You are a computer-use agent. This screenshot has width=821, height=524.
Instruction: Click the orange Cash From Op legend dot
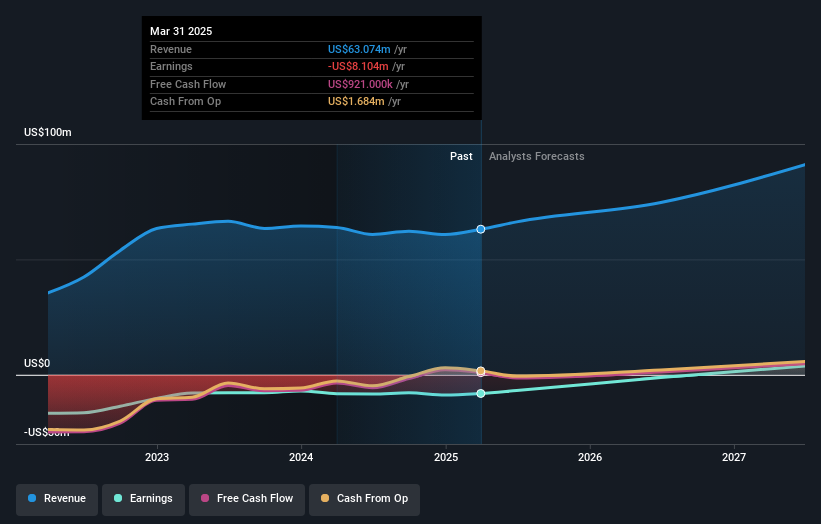325,498
